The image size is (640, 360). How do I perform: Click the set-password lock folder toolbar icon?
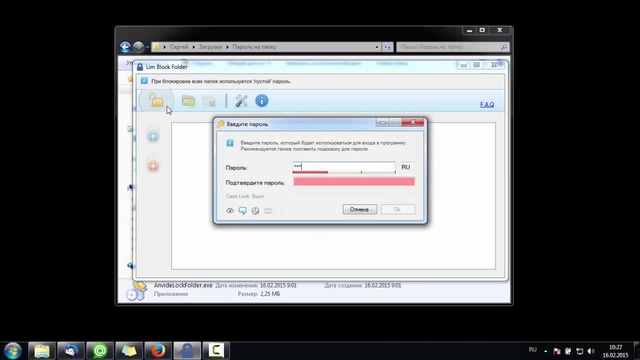pyautogui.click(x=156, y=100)
